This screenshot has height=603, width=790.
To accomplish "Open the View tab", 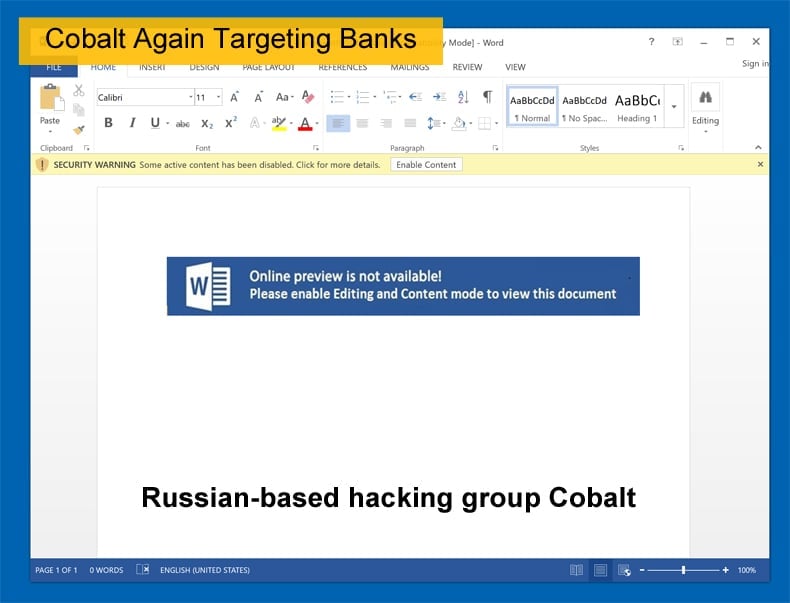I will (515, 67).
